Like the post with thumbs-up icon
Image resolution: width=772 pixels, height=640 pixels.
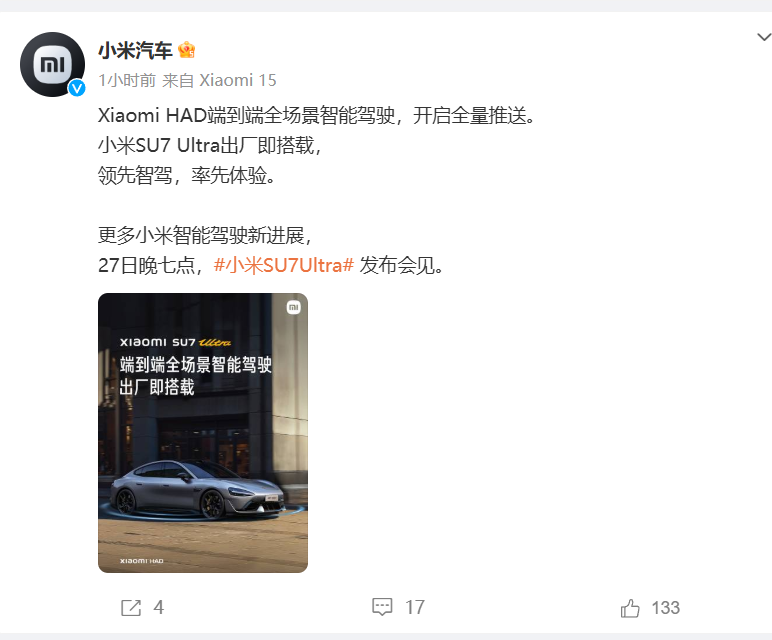[630, 608]
